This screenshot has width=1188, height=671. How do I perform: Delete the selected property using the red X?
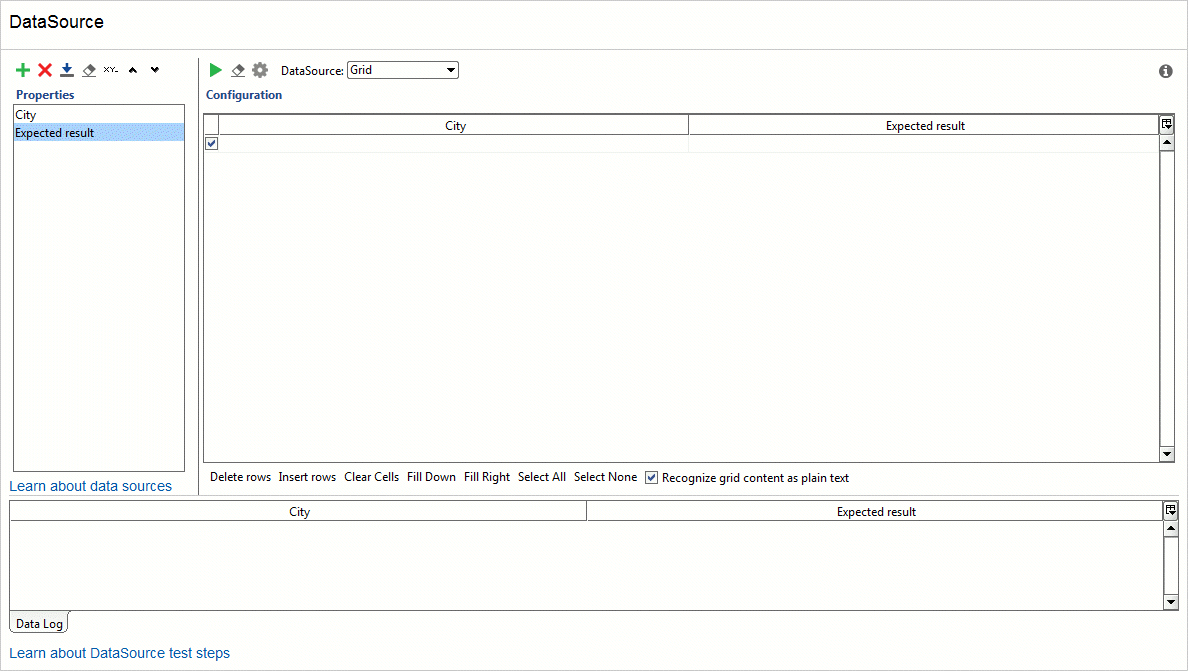[x=44, y=70]
